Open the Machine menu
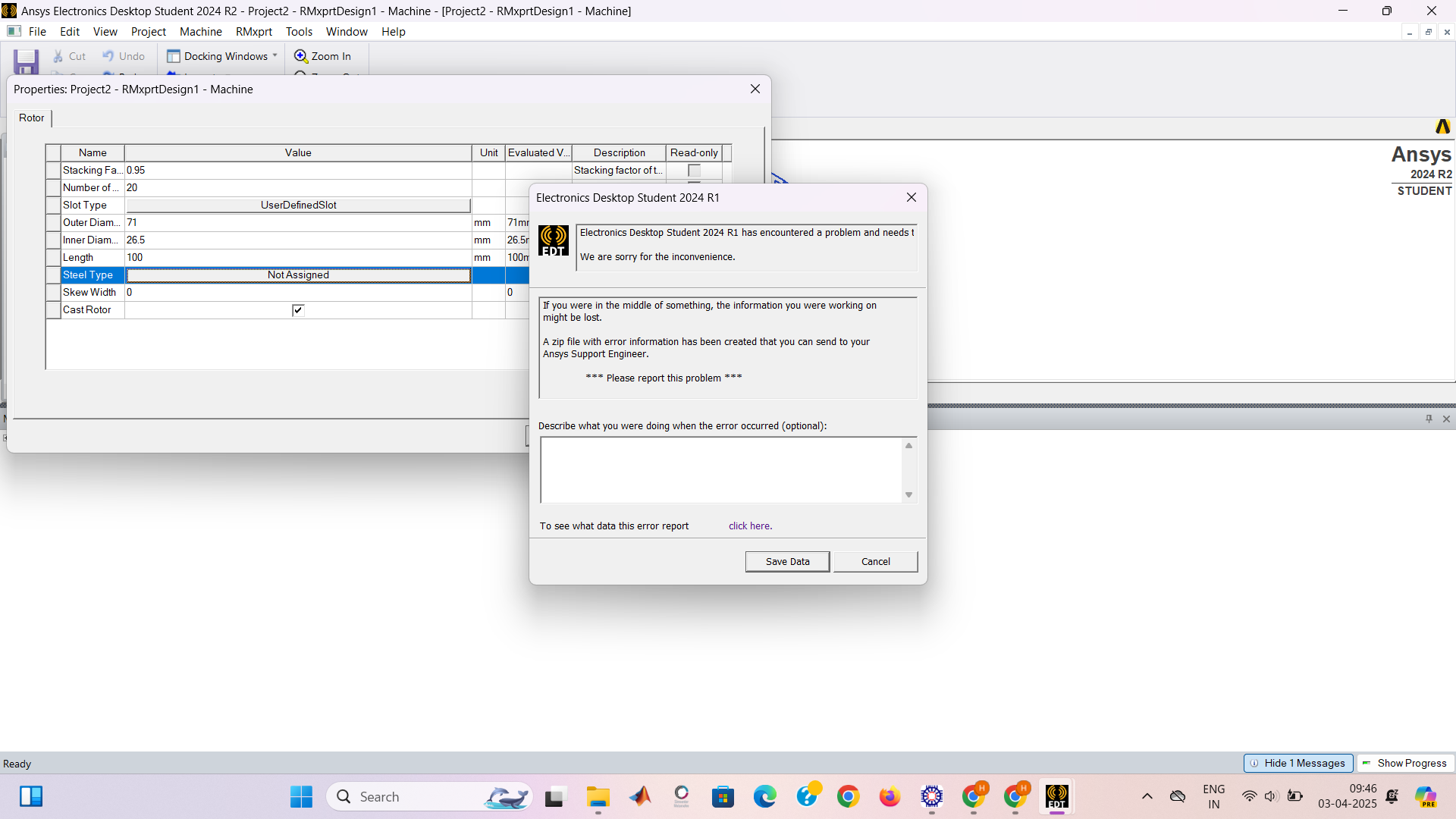The height and width of the screenshot is (819, 1456). point(201,32)
